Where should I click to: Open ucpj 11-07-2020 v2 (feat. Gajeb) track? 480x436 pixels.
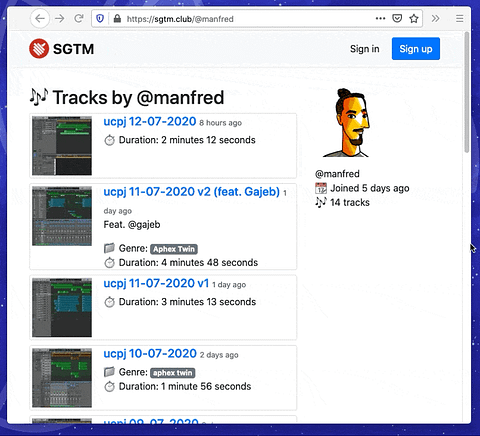191,192
